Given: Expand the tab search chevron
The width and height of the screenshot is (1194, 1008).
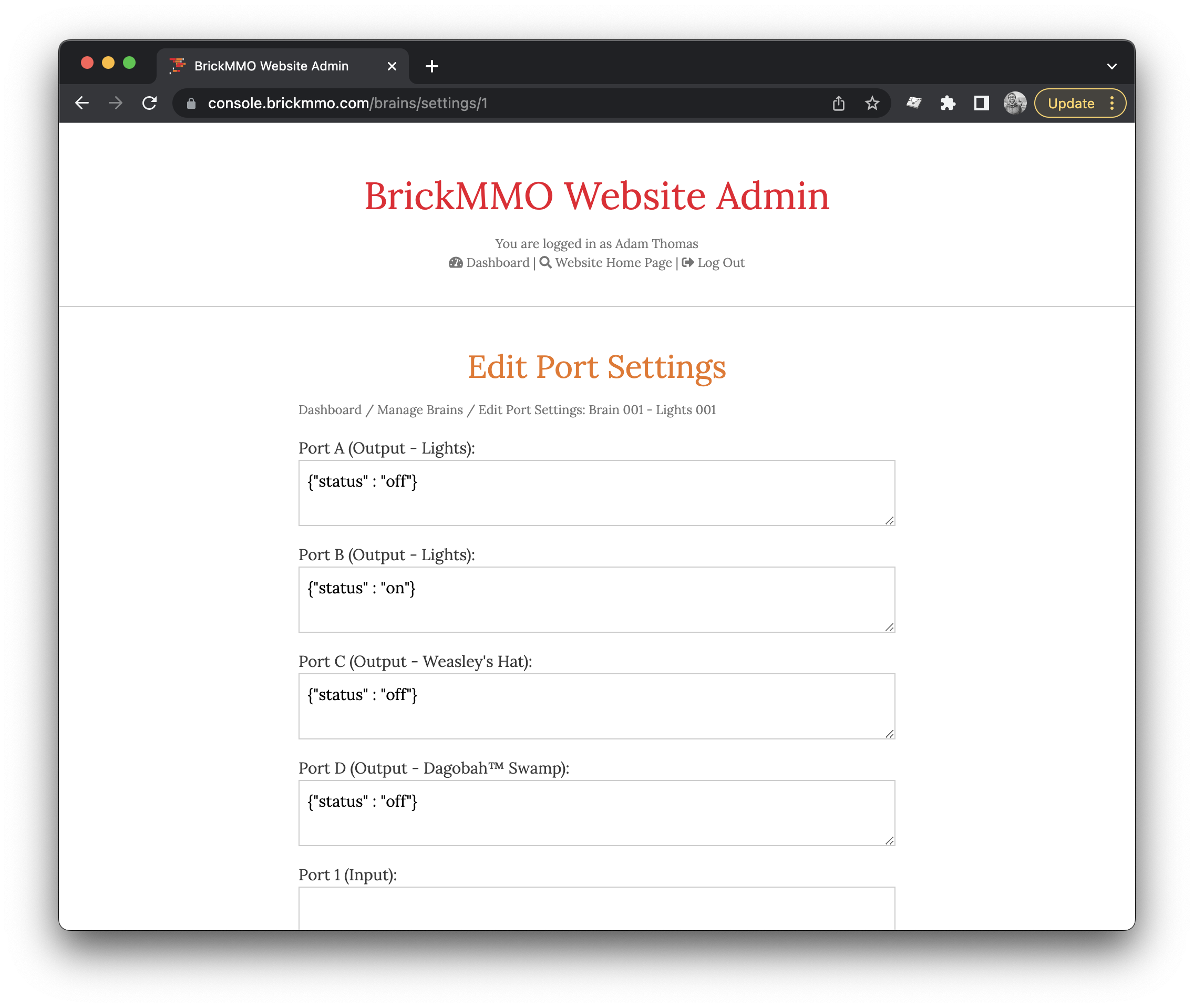Looking at the screenshot, I should tap(1111, 66).
